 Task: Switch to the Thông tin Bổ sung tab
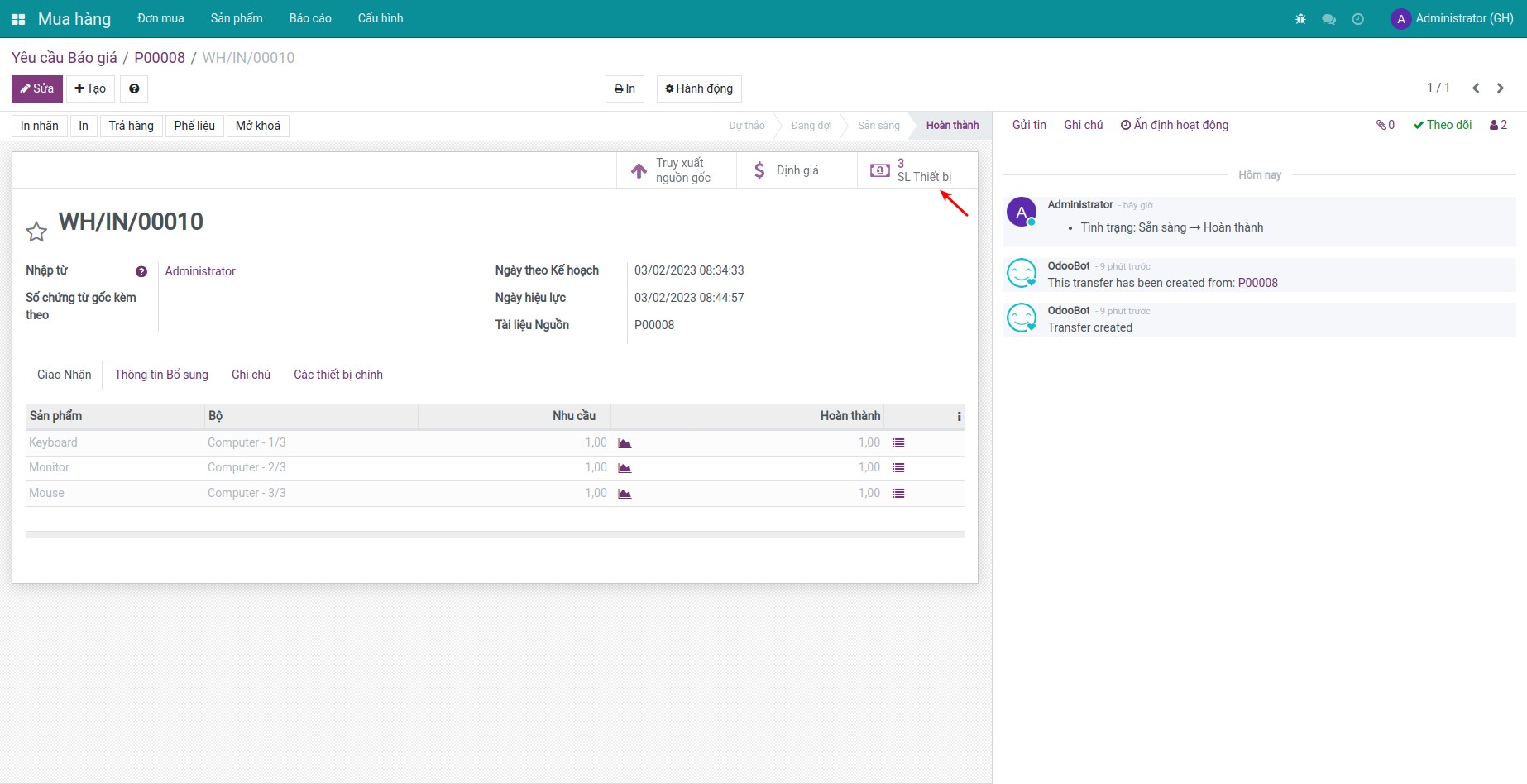[161, 375]
